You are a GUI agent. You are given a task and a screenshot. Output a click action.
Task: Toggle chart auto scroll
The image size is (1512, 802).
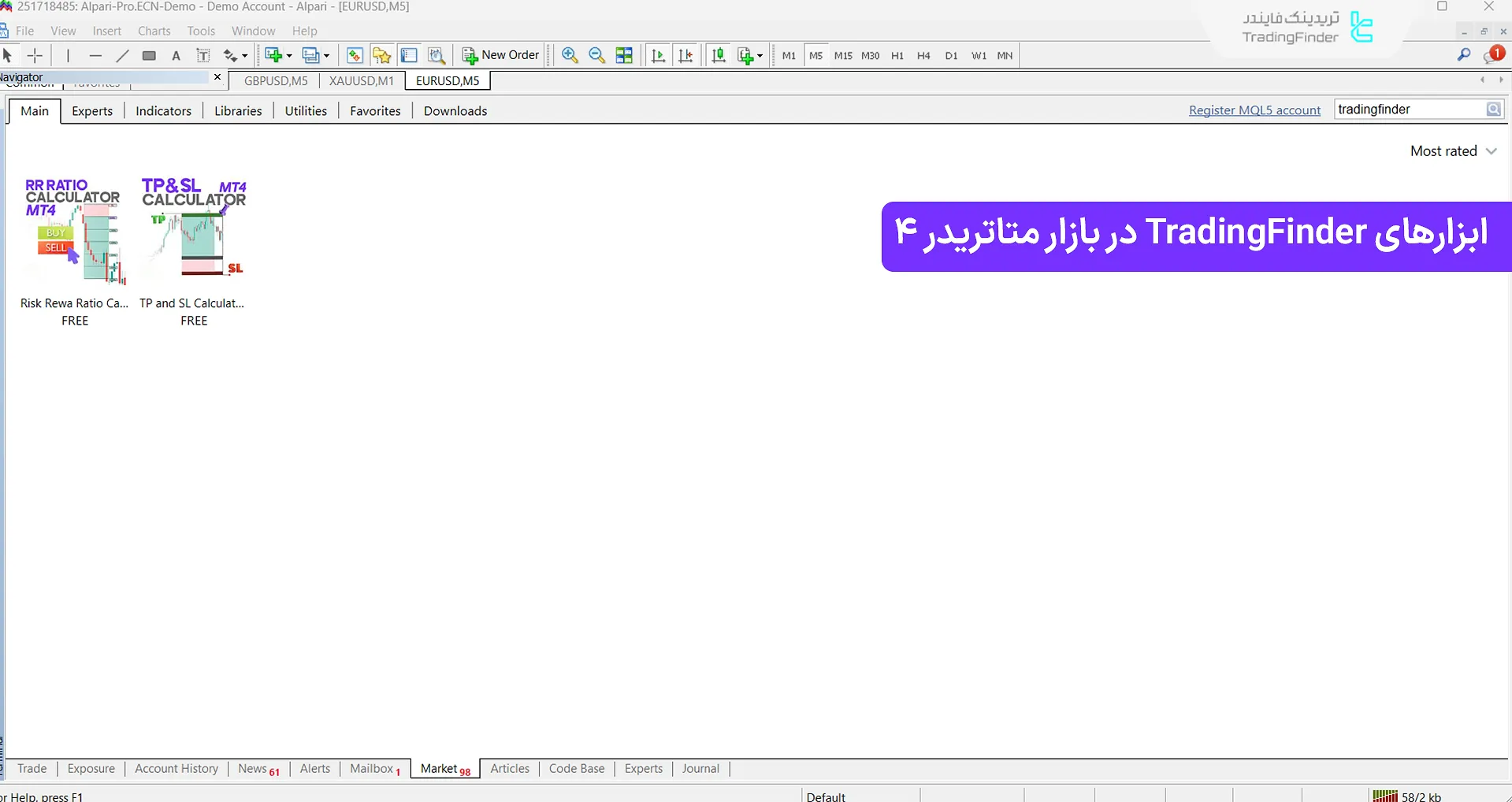659,55
